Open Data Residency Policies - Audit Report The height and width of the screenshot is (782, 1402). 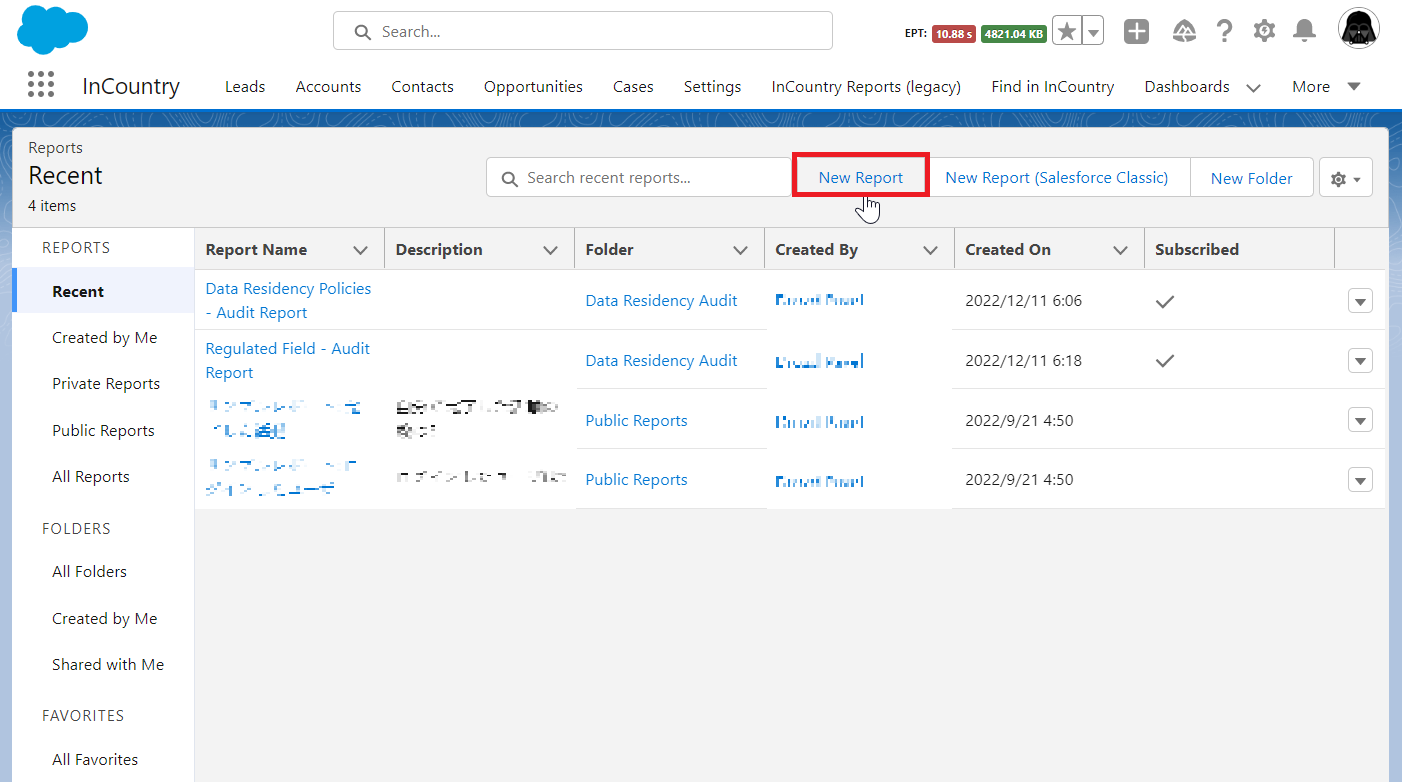(288, 301)
